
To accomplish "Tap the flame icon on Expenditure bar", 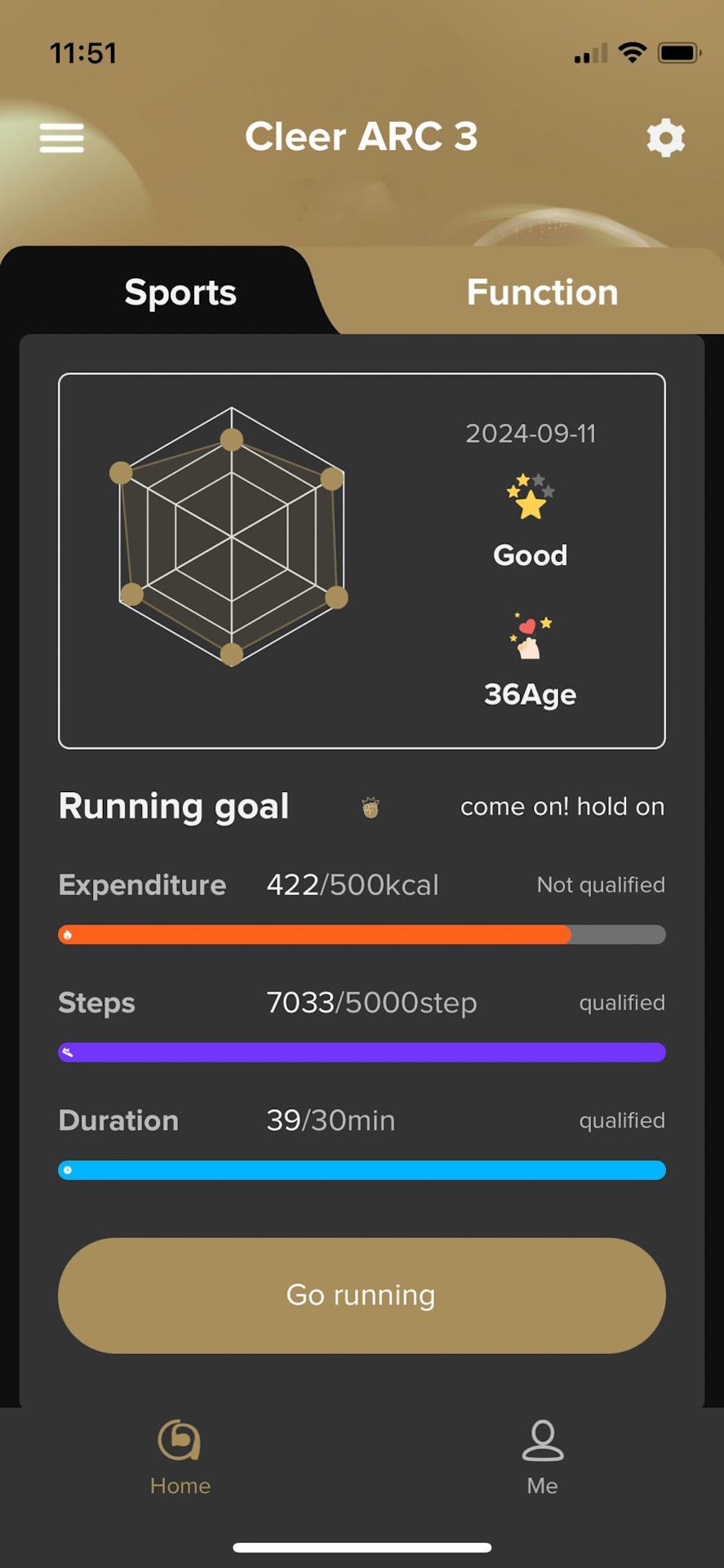I will click(x=68, y=934).
